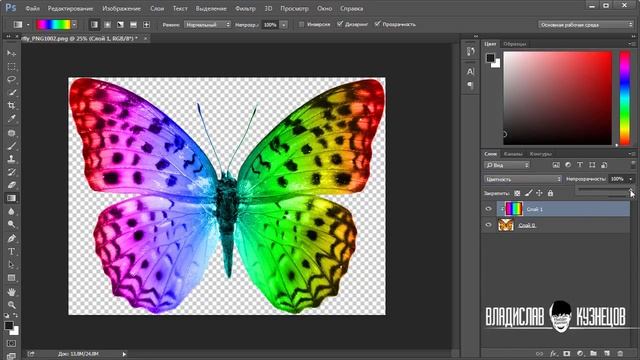Select the Brush tool
Screen dimensions: 640x360
[11, 146]
